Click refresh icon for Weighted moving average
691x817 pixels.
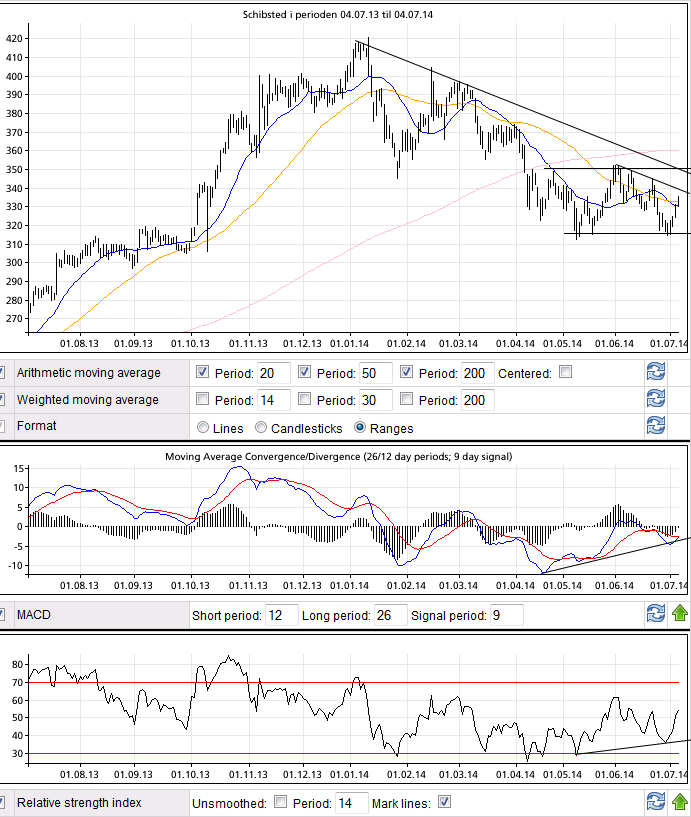(x=656, y=400)
